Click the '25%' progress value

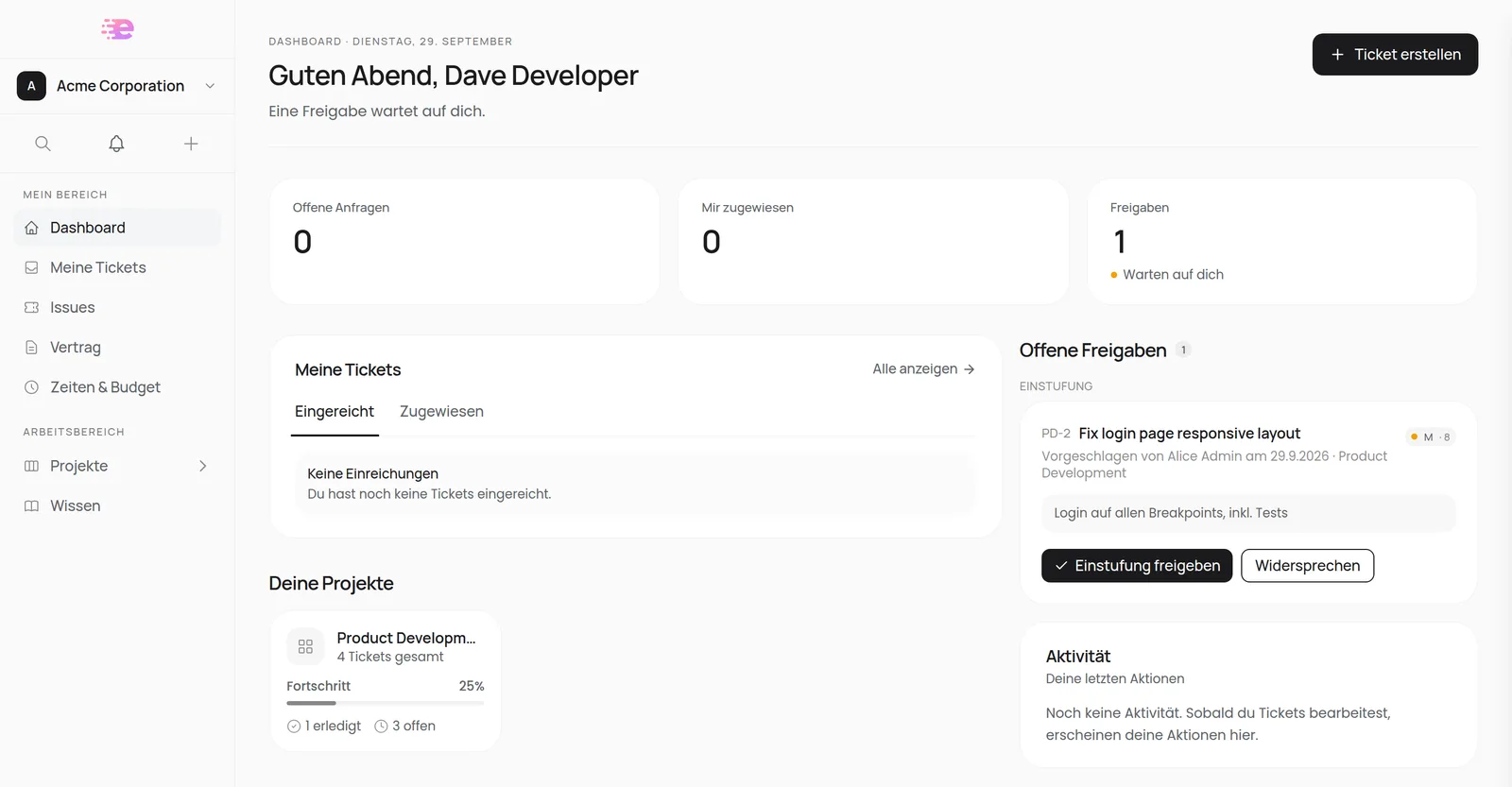point(472,686)
